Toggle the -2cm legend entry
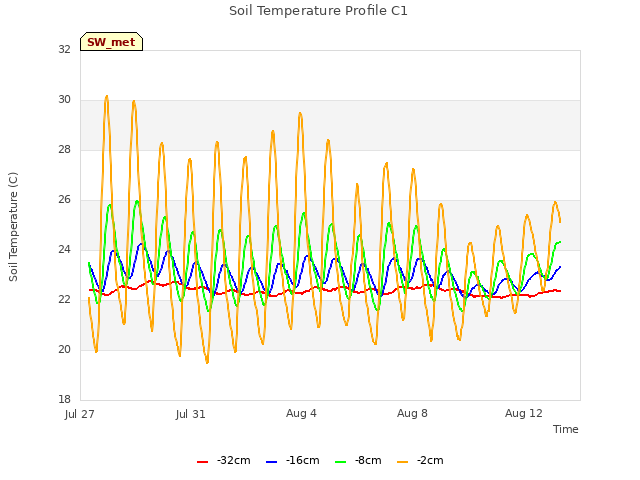The image size is (640, 480). [420, 461]
